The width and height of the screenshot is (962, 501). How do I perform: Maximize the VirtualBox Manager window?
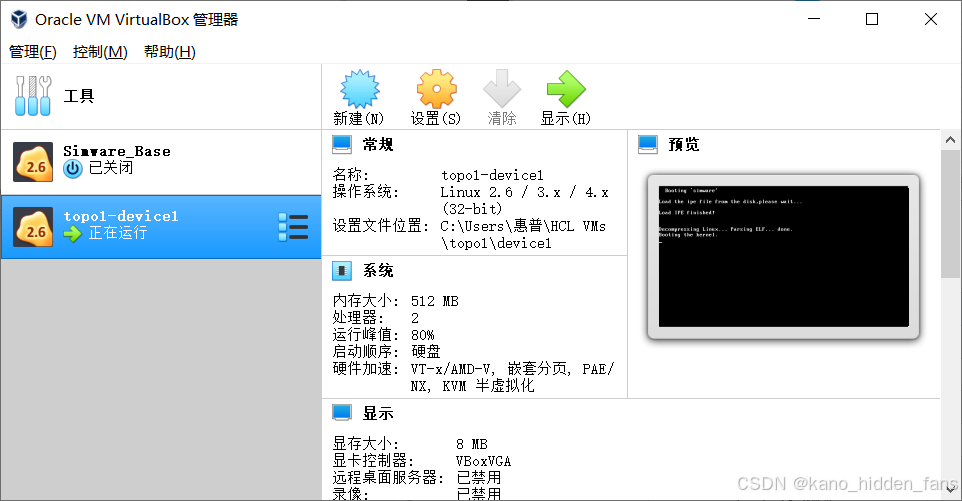(x=872, y=19)
